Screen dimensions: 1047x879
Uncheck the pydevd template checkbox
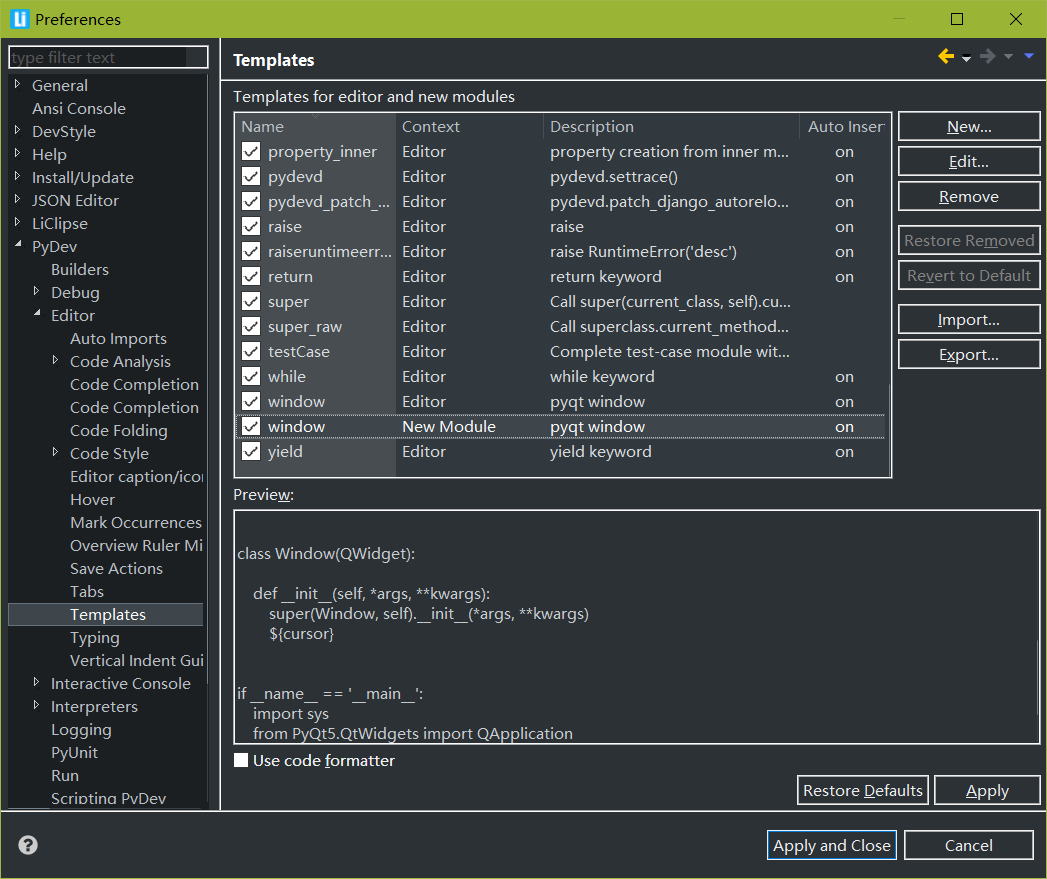pyautogui.click(x=251, y=177)
